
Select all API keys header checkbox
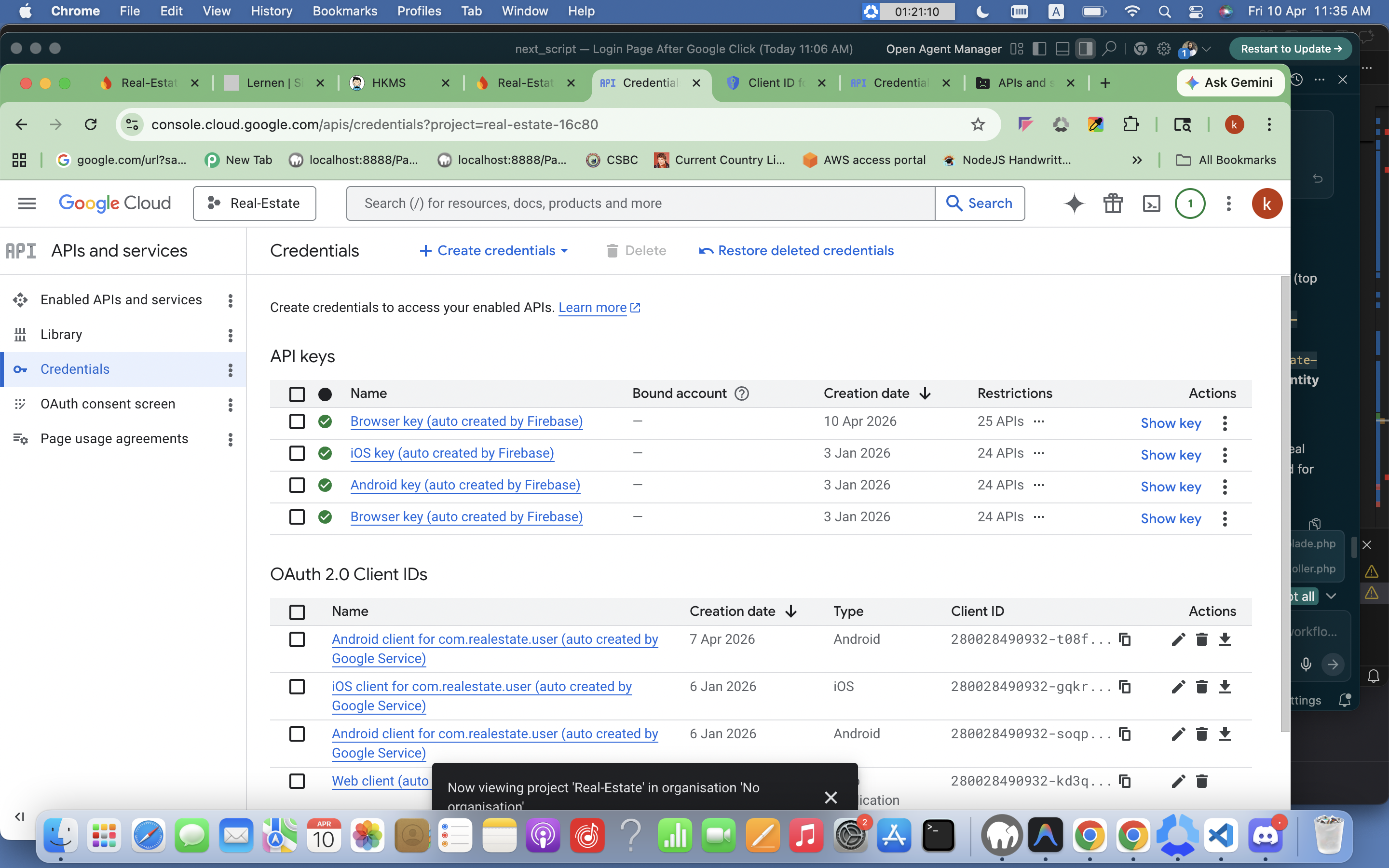(x=297, y=394)
